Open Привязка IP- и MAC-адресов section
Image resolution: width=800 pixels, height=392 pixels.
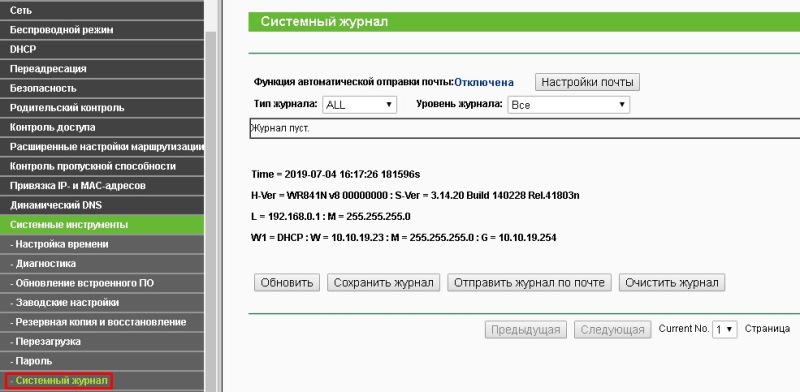point(102,186)
